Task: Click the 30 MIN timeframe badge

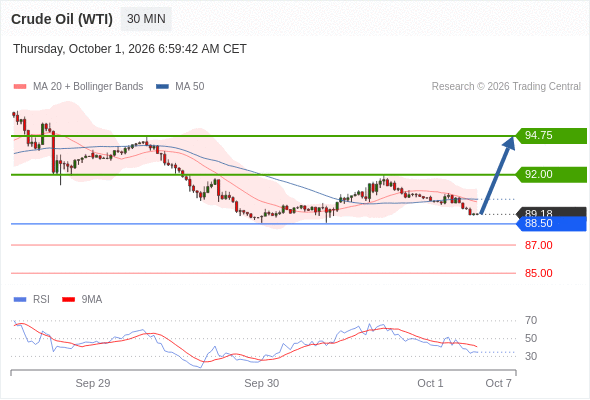Action: click(146, 19)
